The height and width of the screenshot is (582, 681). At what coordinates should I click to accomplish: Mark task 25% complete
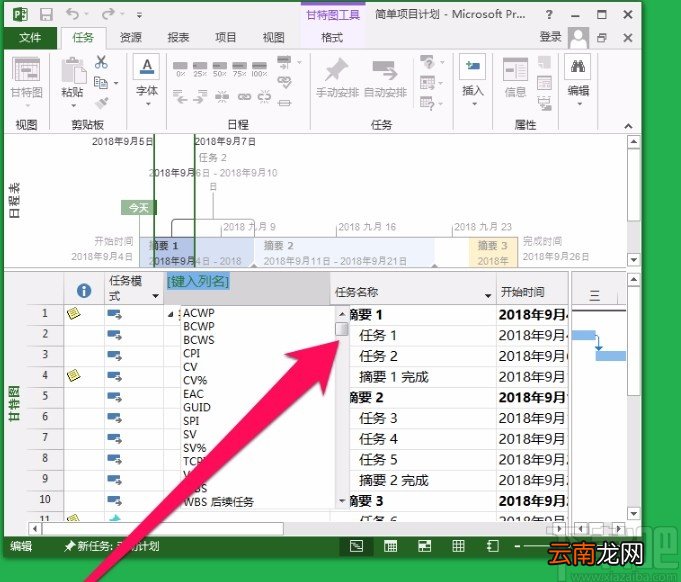pyautogui.click(x=200, y=69)
